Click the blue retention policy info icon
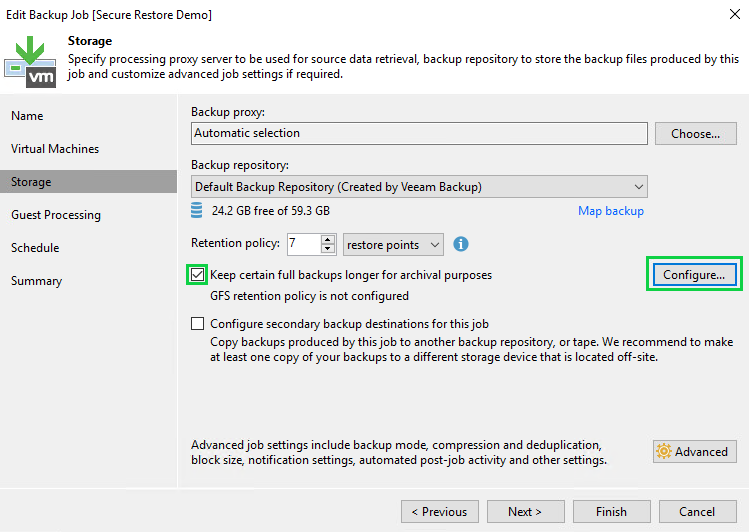This screenshot has width=749, height=532. click(x=461, y=244)
